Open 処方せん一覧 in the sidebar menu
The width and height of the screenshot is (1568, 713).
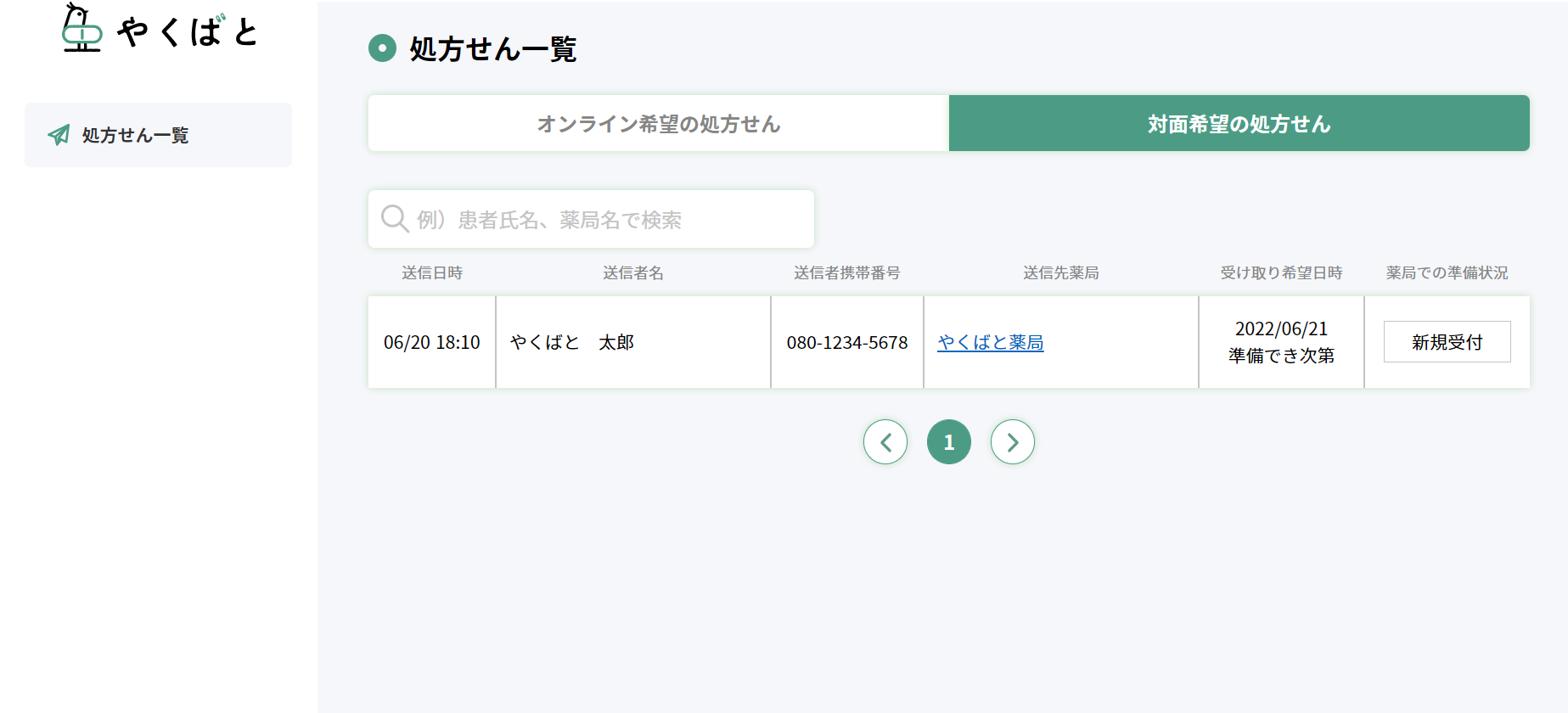pos(158,135)
